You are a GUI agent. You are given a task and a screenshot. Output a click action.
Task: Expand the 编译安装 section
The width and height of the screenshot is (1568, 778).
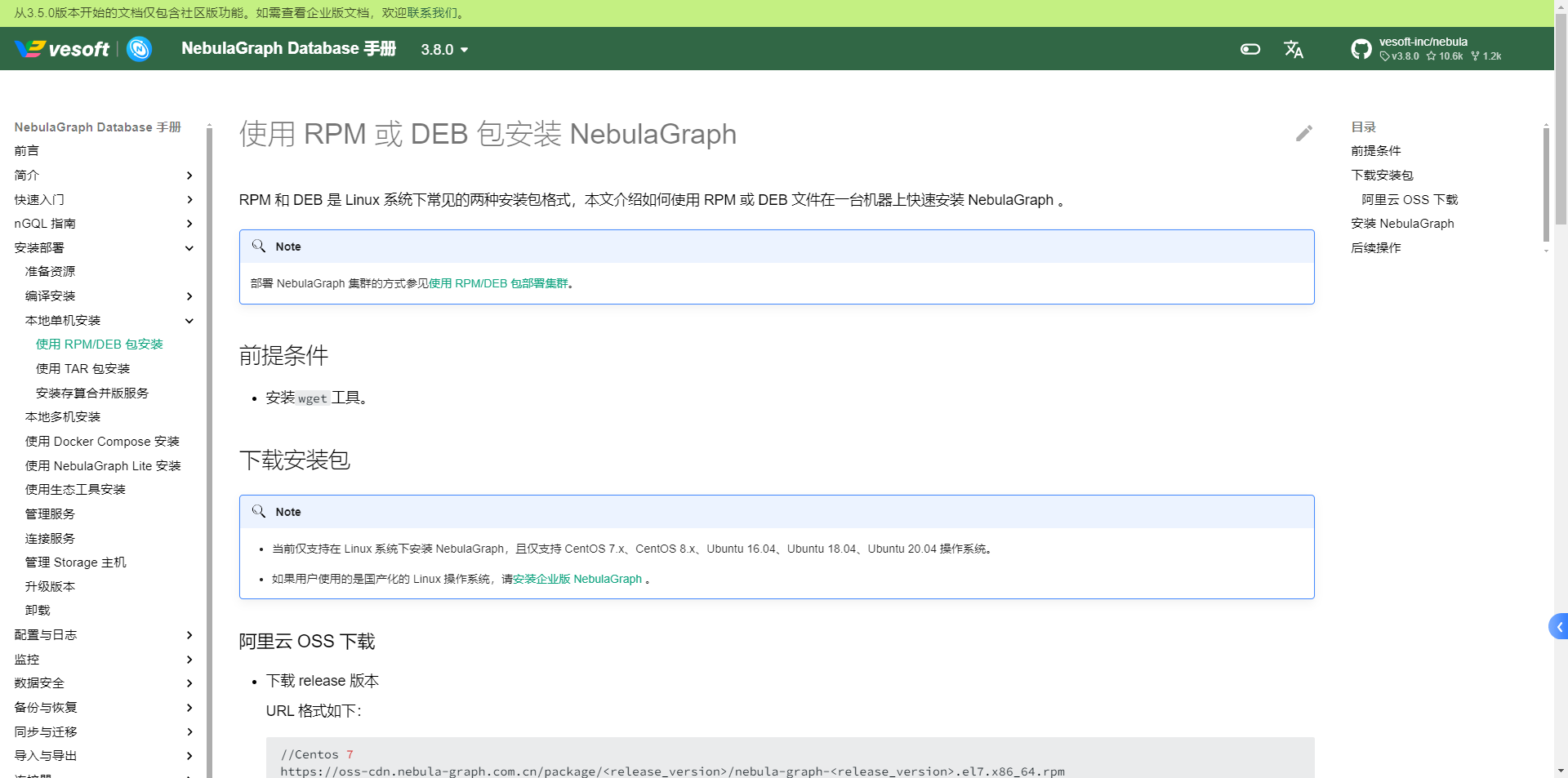[x=189, y=296]
